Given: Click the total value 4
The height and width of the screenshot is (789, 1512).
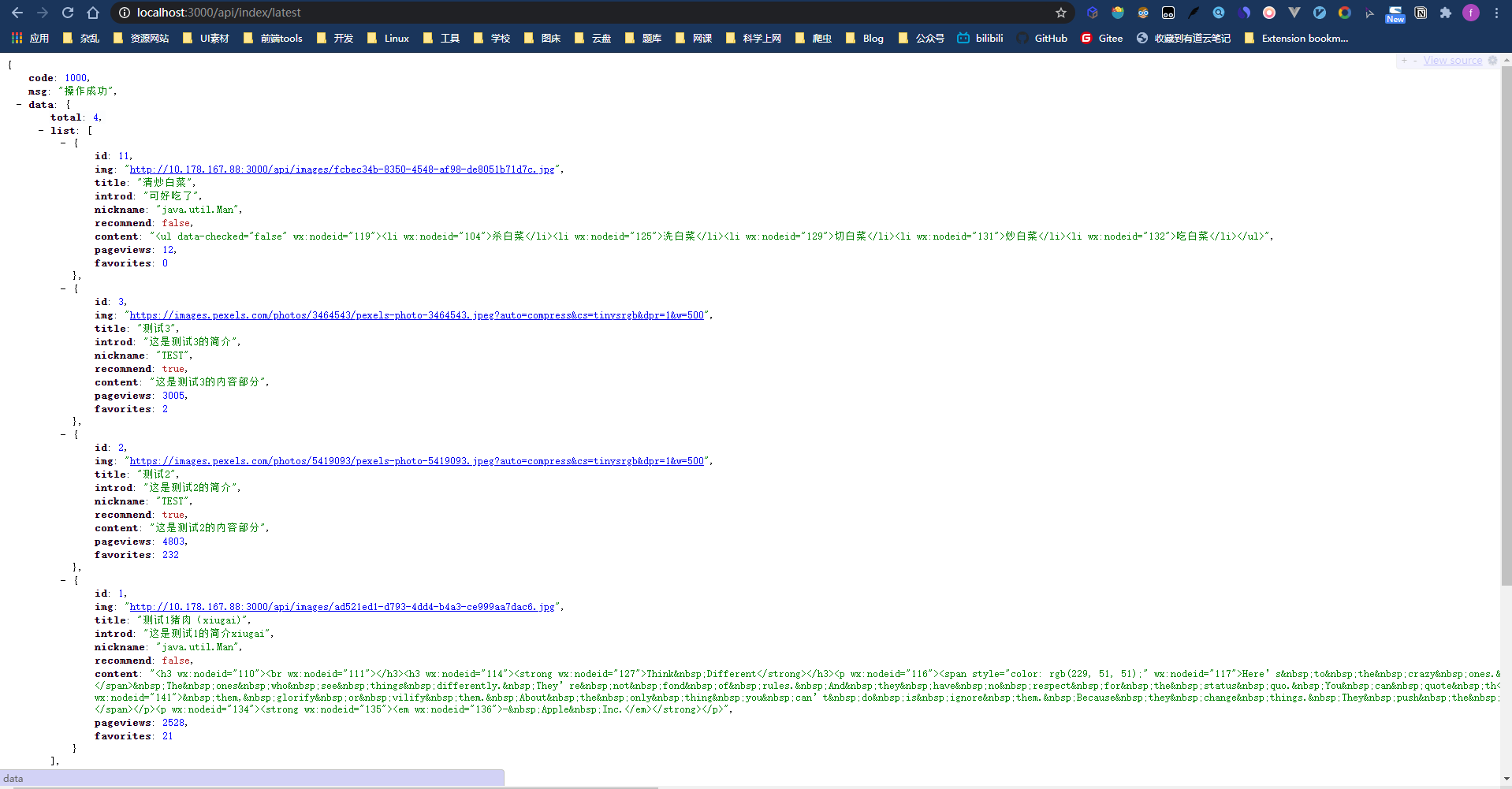Looking at the screenshot, I should click(96, 117).
